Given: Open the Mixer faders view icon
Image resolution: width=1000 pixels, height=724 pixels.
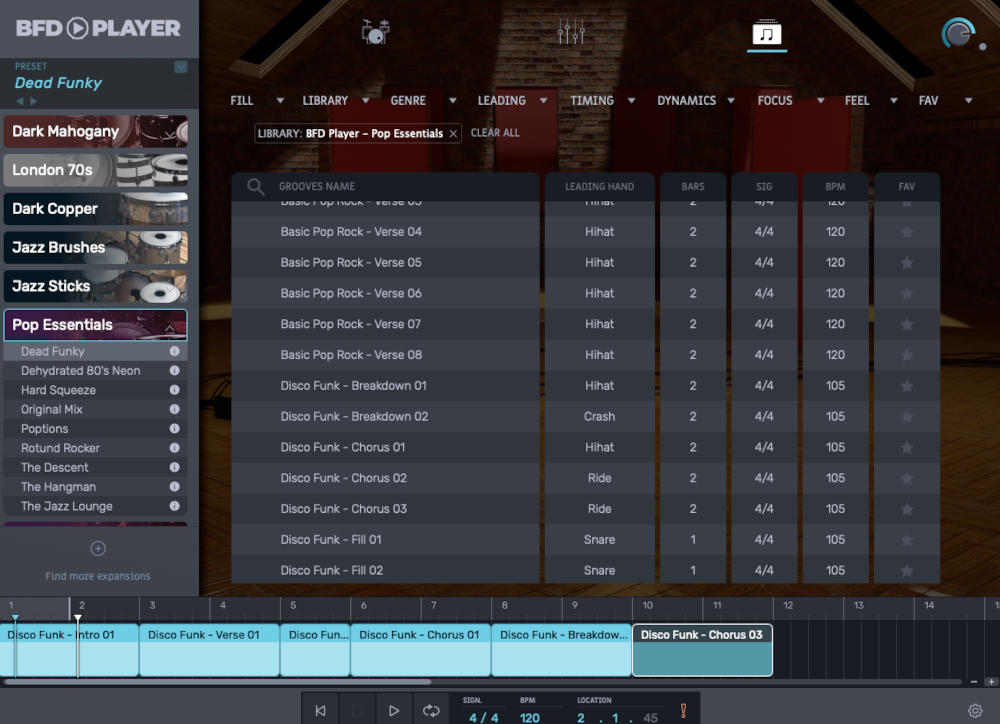Looking at the screenshot, I should click(570, 31).
